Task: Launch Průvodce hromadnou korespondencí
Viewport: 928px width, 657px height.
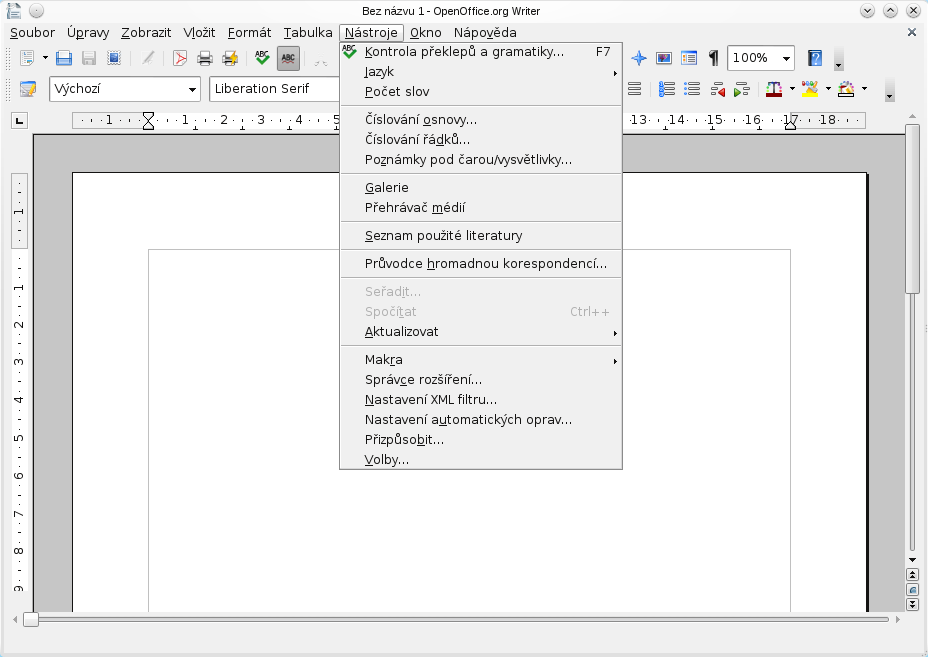Action: tap(481, 264)
